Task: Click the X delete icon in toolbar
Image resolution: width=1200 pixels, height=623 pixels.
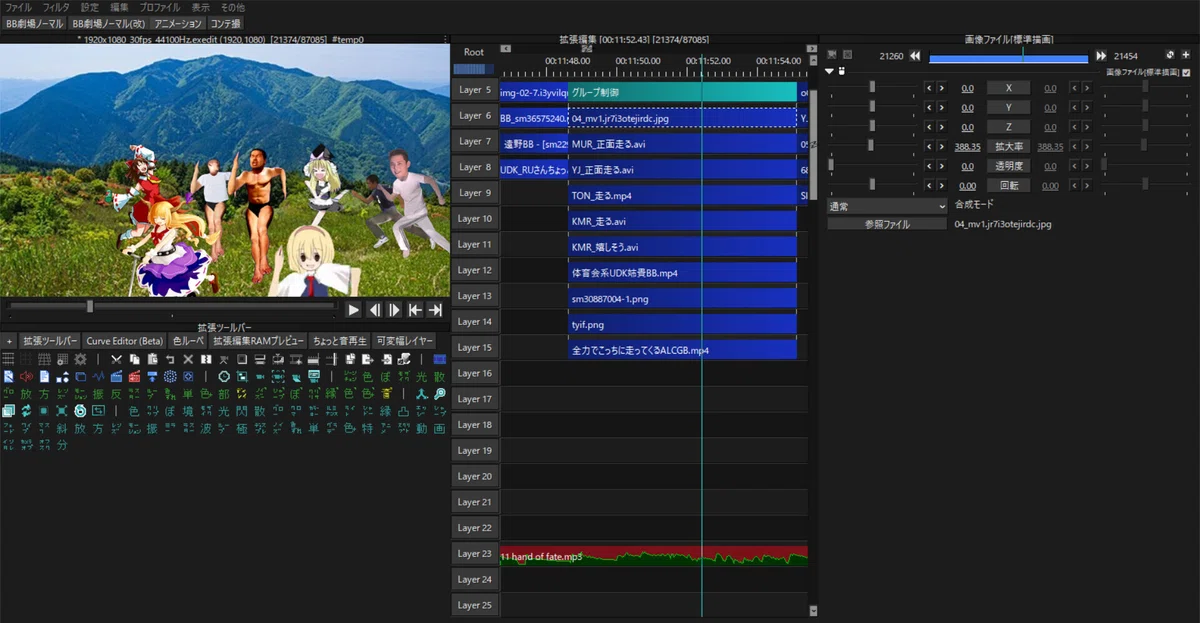Action: [187, 358]
